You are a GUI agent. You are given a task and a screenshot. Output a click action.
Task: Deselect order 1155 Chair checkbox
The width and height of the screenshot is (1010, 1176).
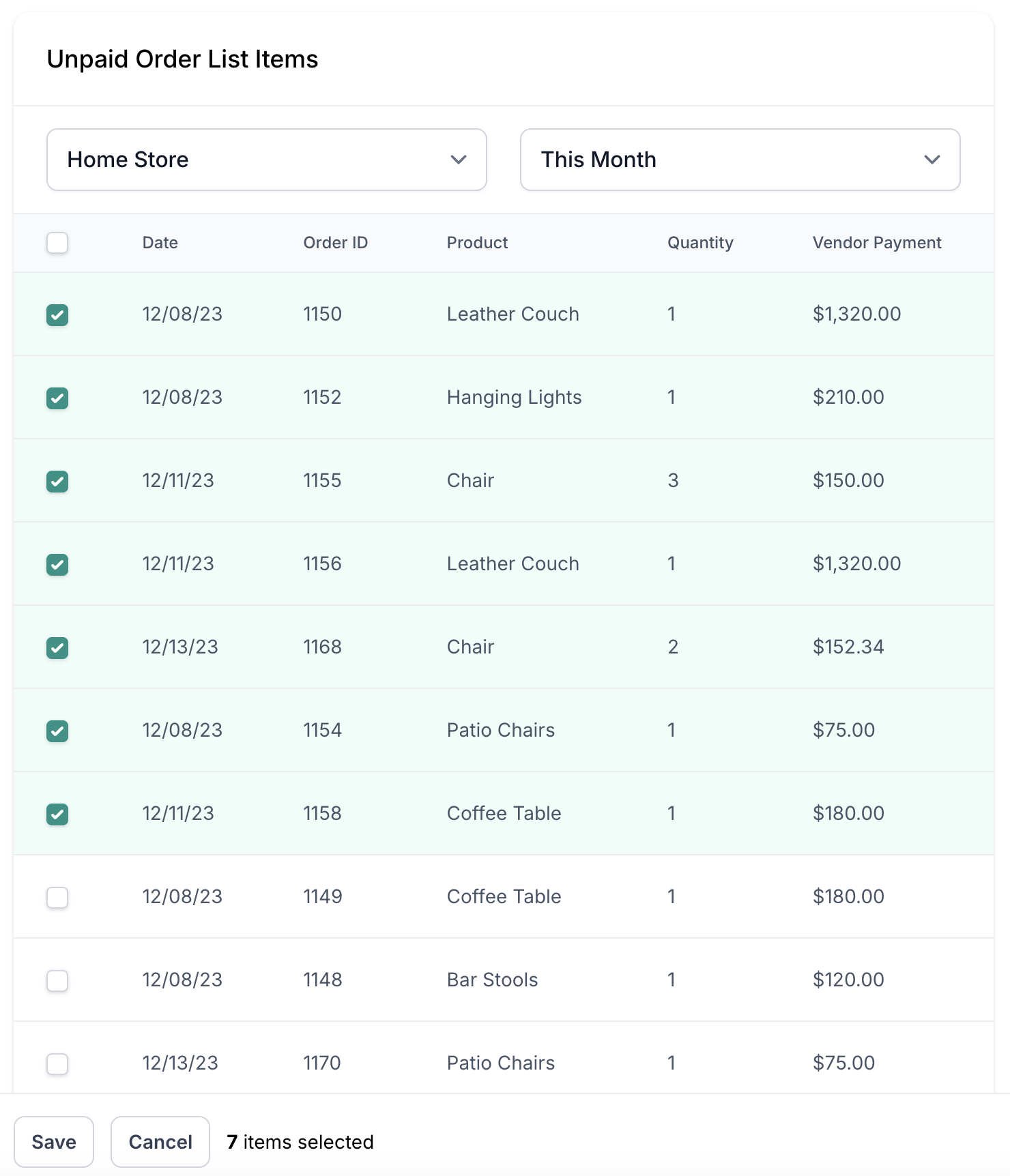coord(57,482)
